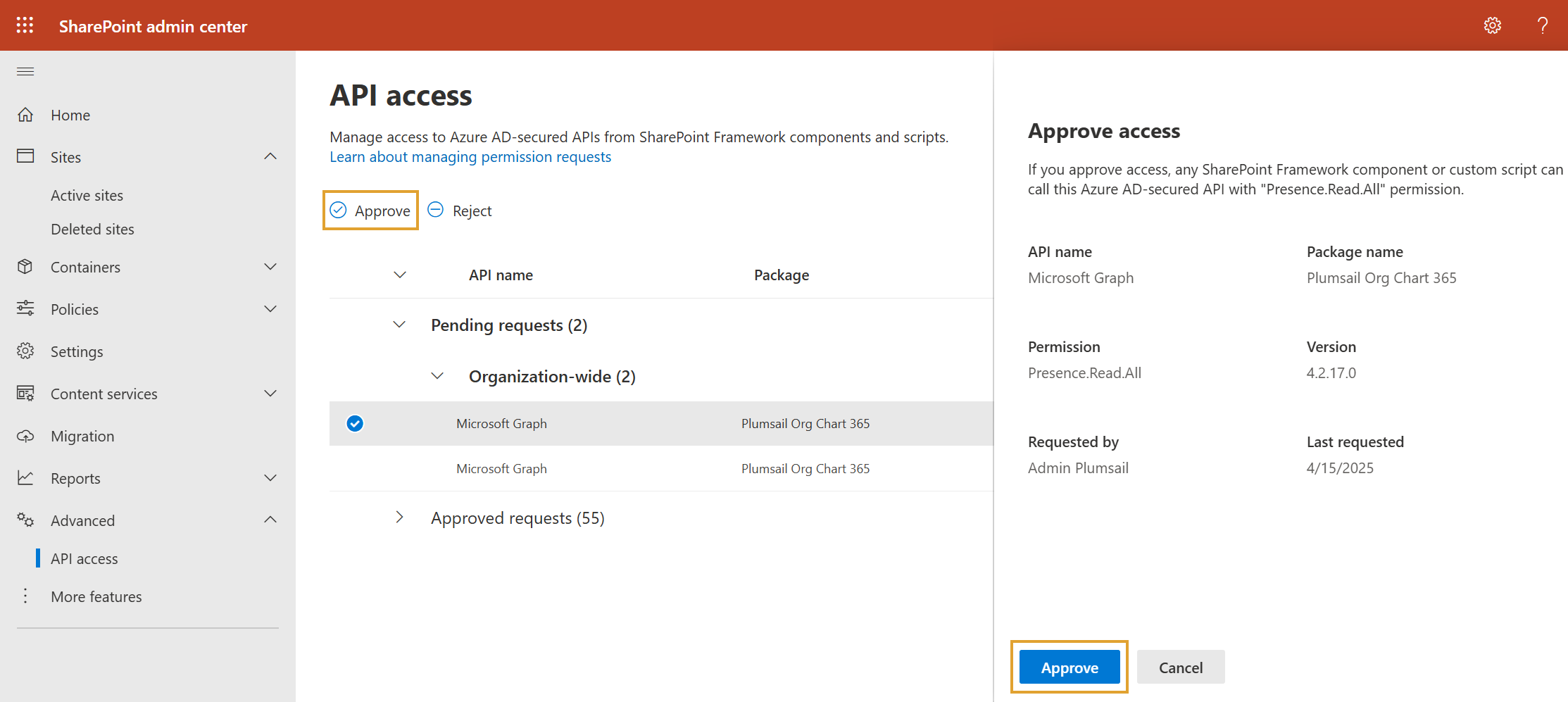This screenshot has height=702, width=1568.
Task: Click the Reject command label
Action: click(x=472, y=211)
